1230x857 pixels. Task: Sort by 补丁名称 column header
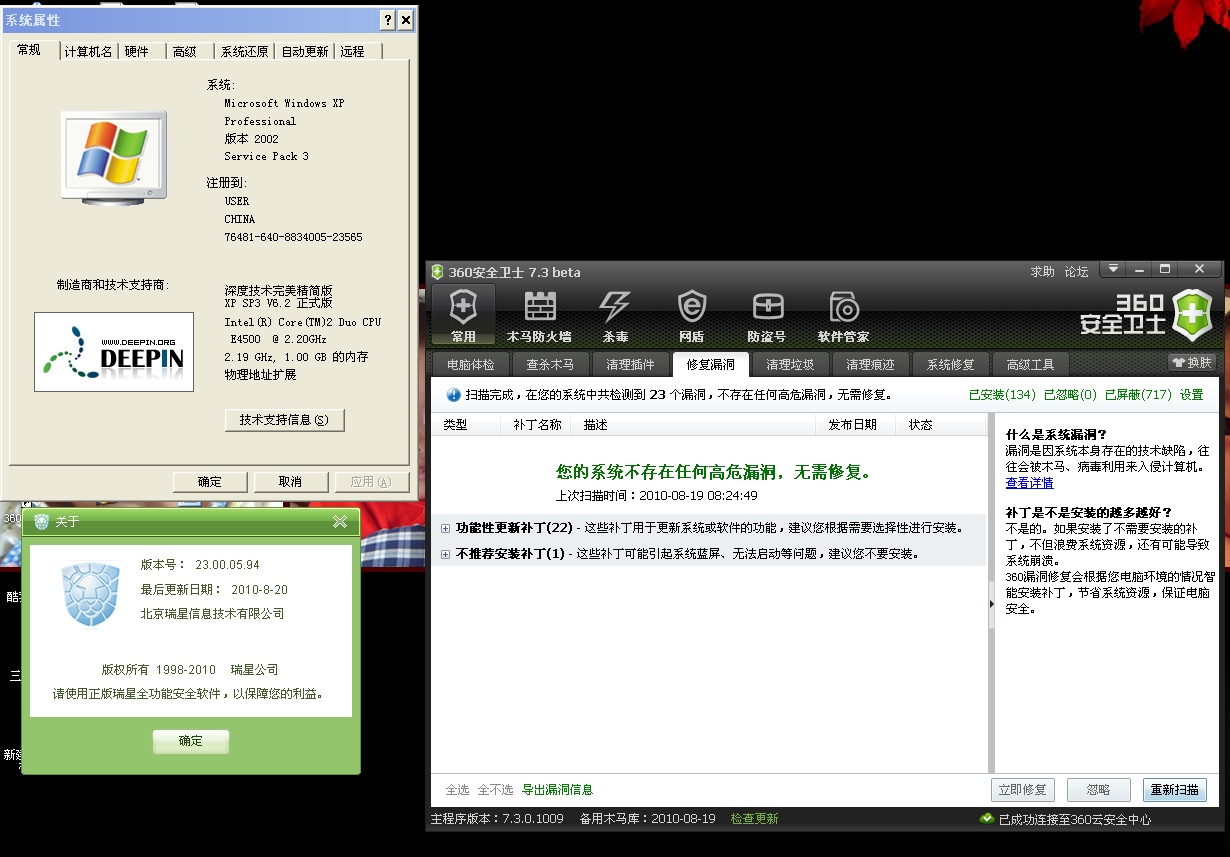coord(537,425)
